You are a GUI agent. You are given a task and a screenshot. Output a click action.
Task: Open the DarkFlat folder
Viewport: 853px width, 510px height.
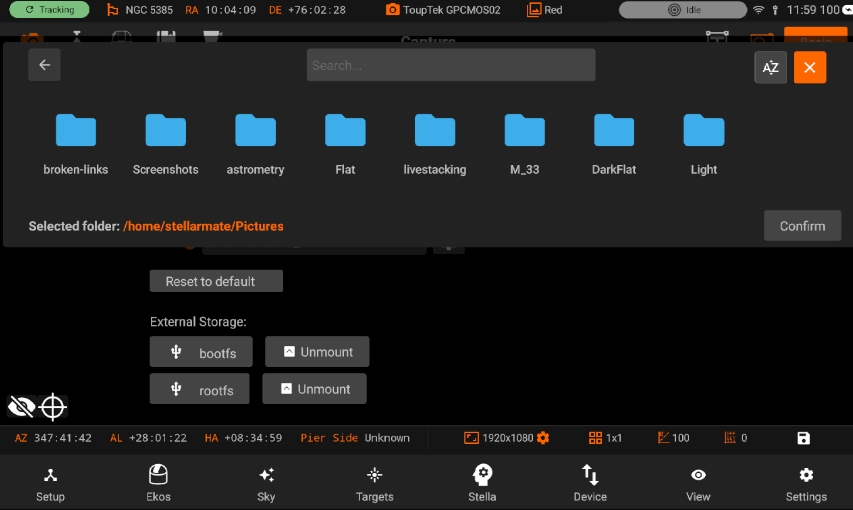click(x=614, y=144)
